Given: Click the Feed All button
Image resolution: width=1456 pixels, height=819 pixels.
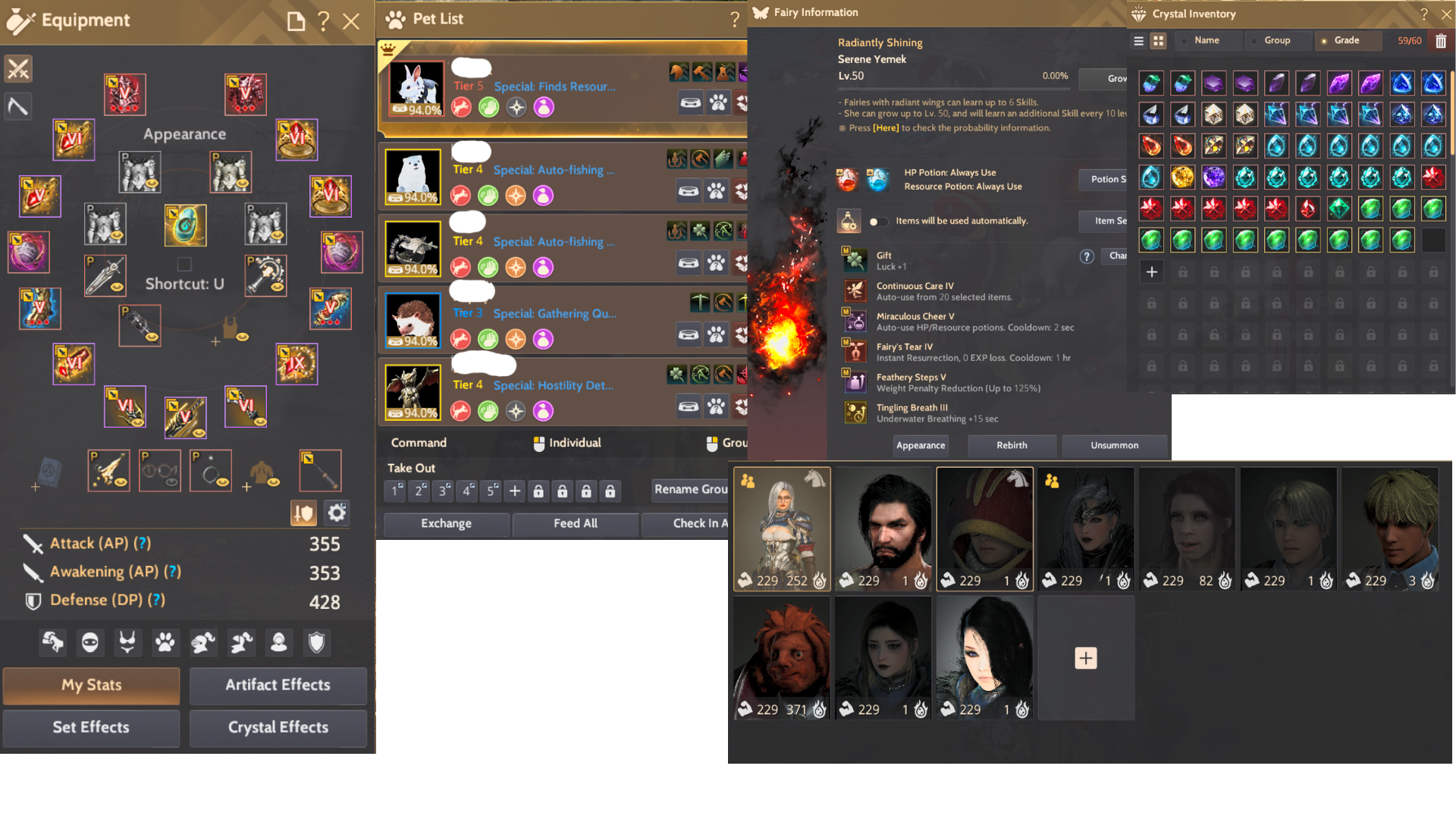Looking at the screenshot, I should (575, 523).
